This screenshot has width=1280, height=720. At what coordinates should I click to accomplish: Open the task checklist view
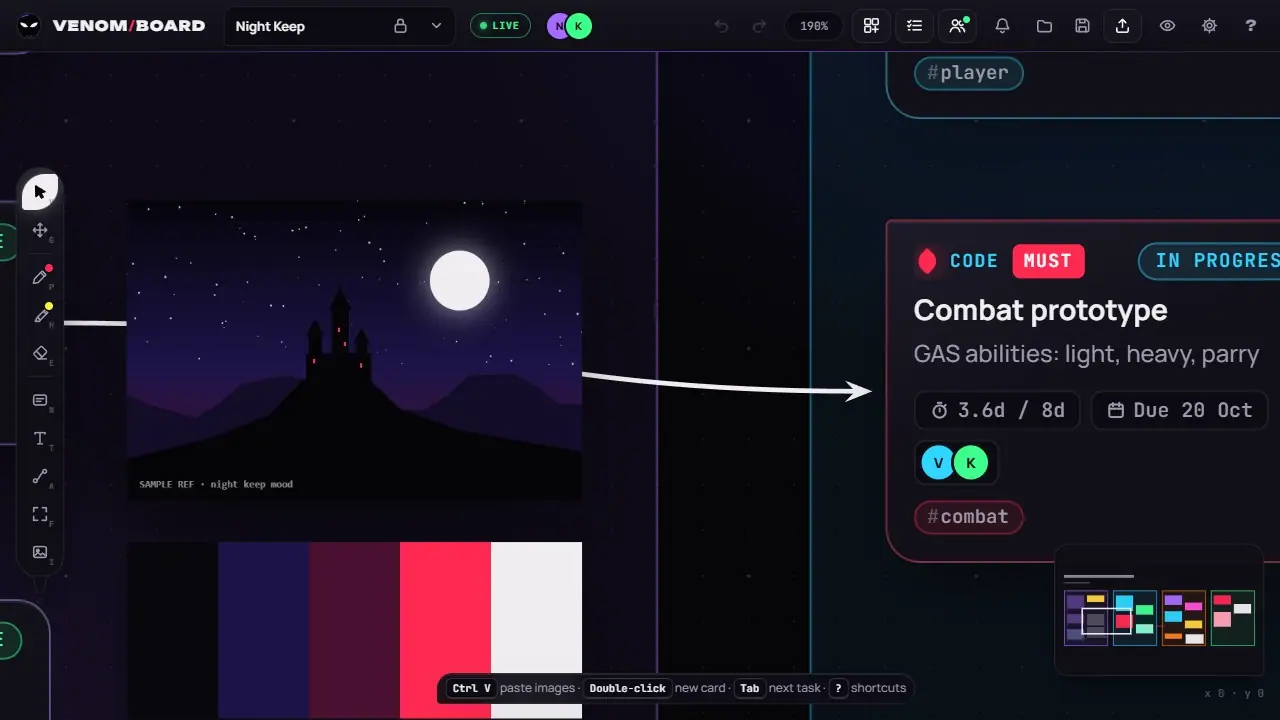[x=914, y=26]
